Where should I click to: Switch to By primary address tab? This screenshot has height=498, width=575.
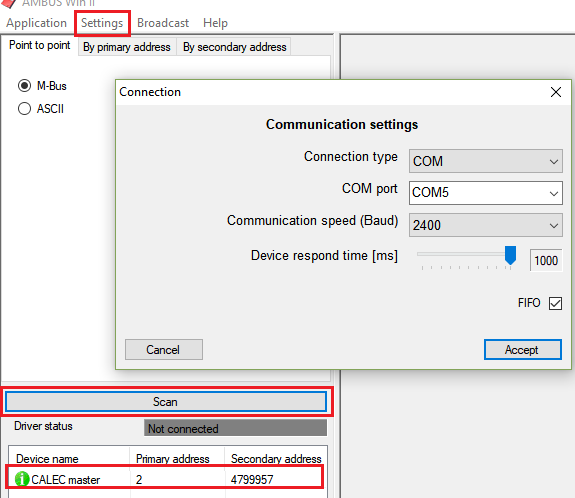point(127,47)
